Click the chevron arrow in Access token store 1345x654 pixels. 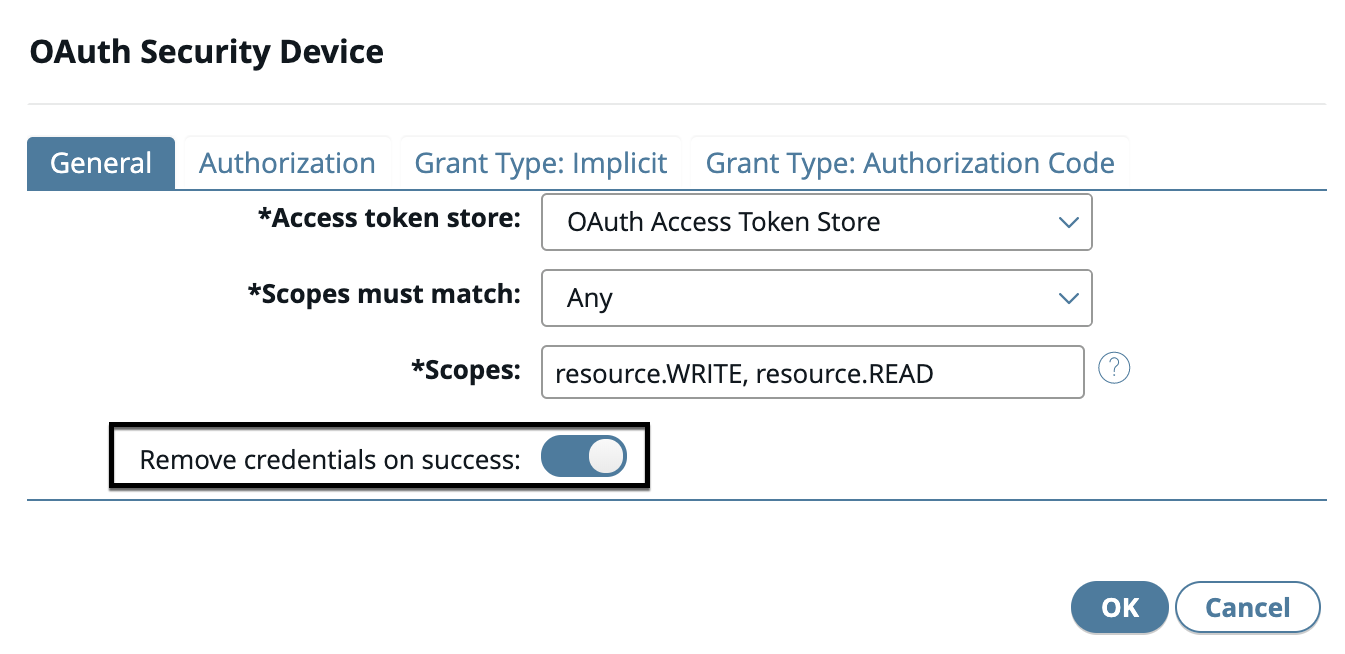1068,222
